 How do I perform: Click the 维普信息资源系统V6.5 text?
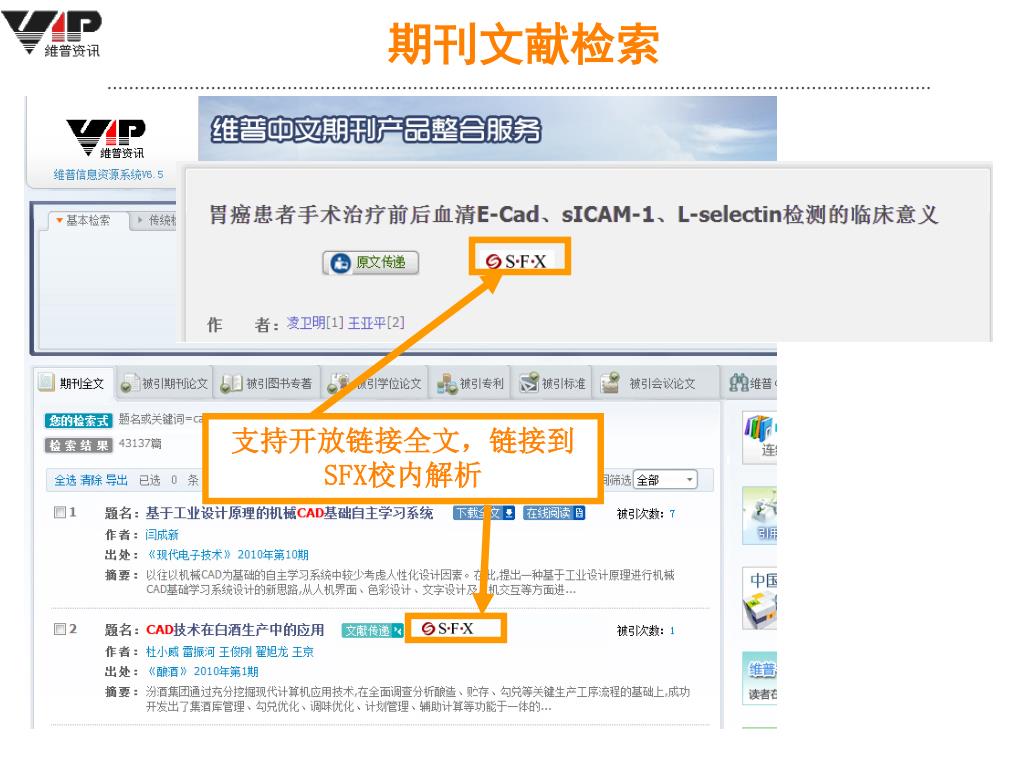108,174
